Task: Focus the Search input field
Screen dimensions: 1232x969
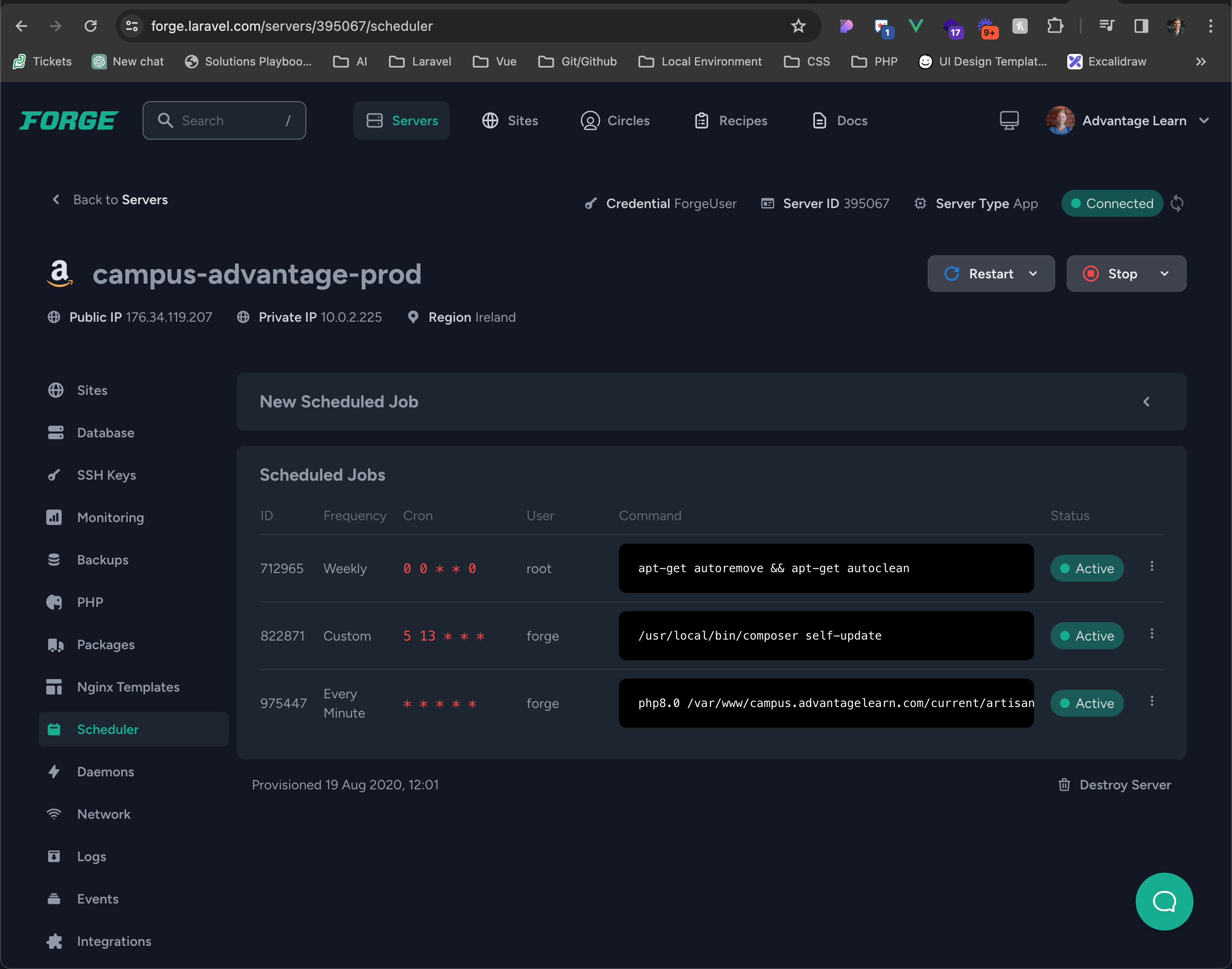Action: click(x=224, y=120)
